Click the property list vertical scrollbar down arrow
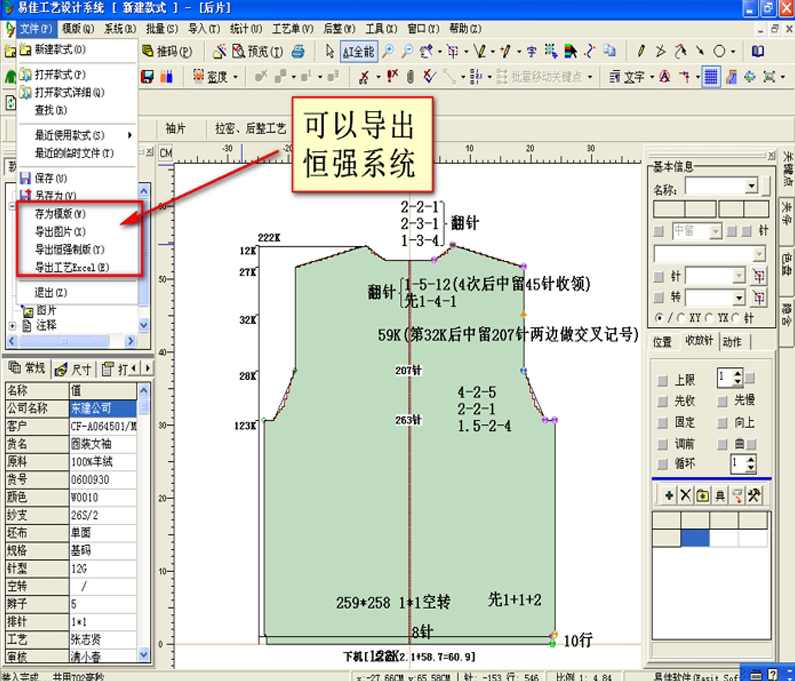The height and width of the screenshot is (681, 795). pyautogui.click(x=144, y=654)
